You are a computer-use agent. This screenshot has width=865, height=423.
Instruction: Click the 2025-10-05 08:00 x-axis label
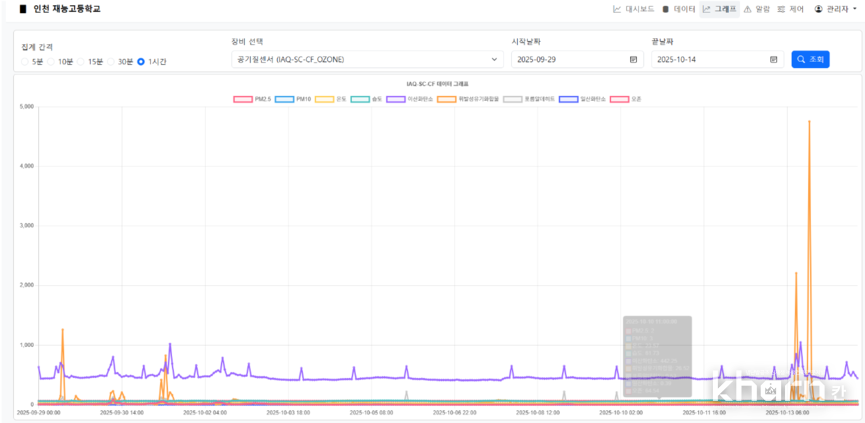point(371,412)
